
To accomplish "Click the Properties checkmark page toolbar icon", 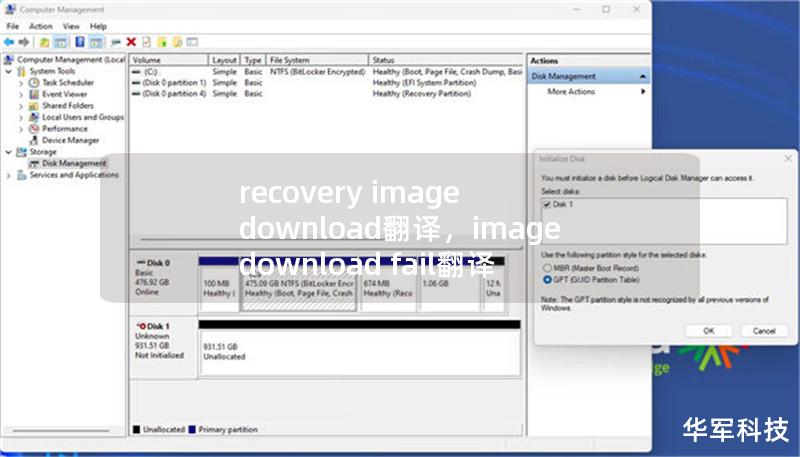I will (146, 42).
